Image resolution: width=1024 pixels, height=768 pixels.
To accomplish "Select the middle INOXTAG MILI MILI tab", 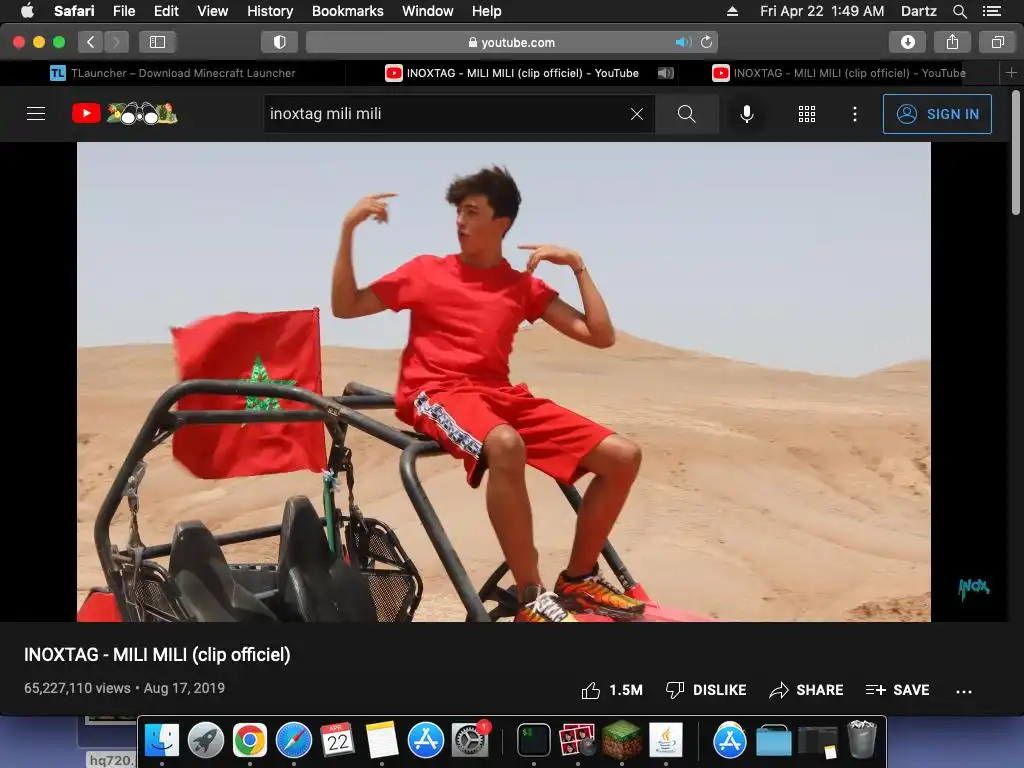I will (x=512, y=73).
